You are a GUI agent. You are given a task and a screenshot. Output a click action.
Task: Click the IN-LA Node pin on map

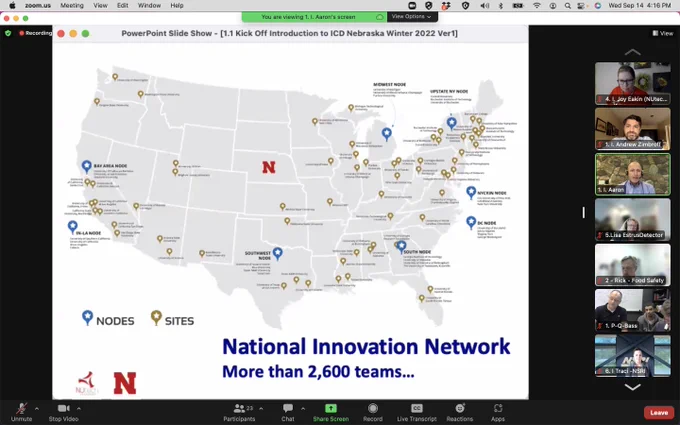coord(72,227)
